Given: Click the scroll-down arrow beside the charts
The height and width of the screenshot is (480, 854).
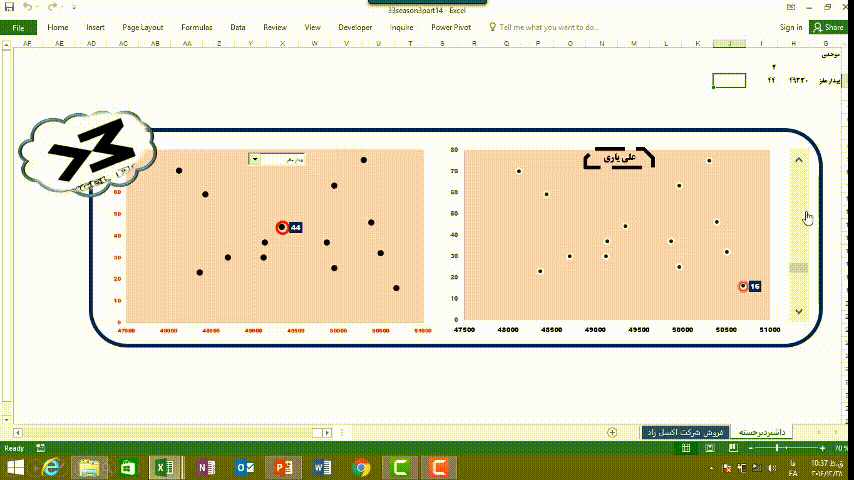Looking at the screenshot, I should coord(798,312).
